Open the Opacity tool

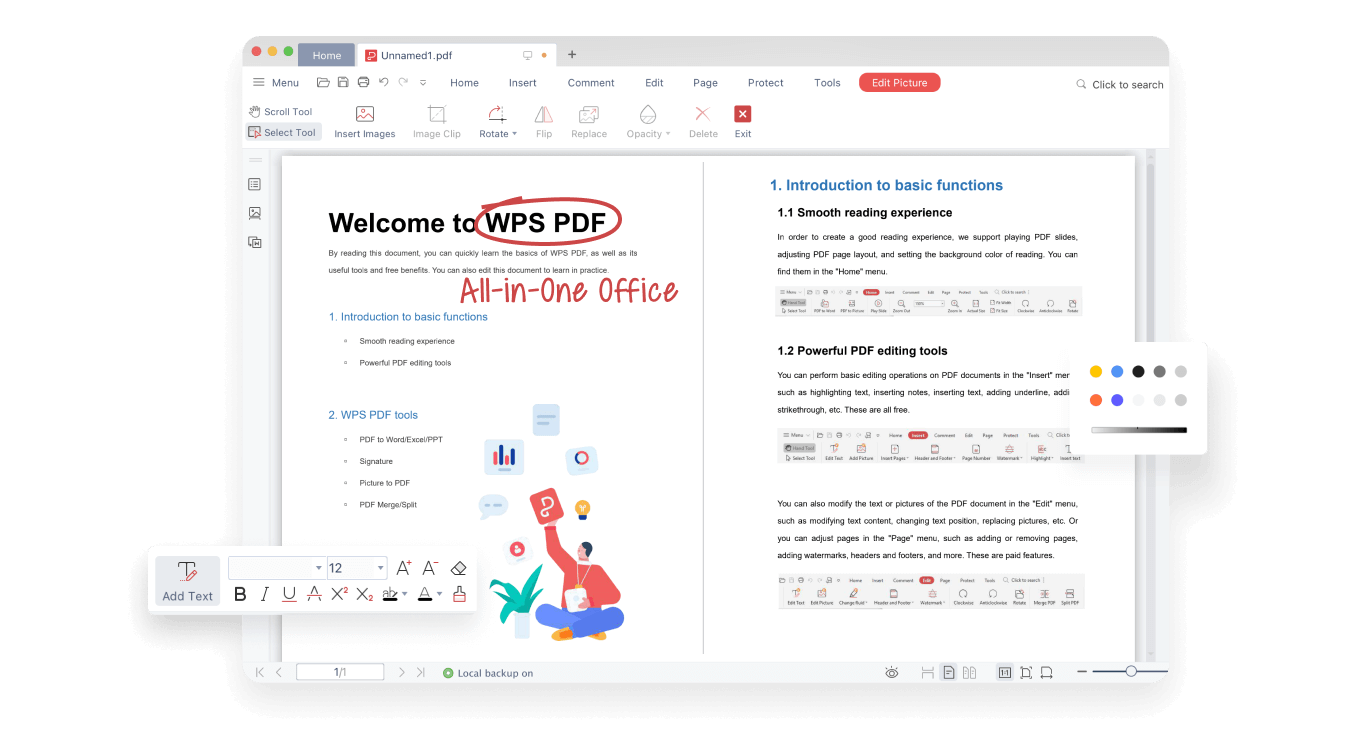(x=645, y=120)
